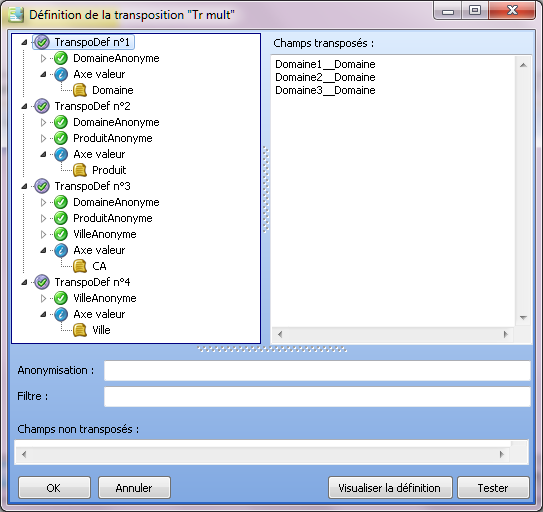This screenshot has width=543, height=512.
Task: Click the dialog's title bar application icon
Action: 16,15
